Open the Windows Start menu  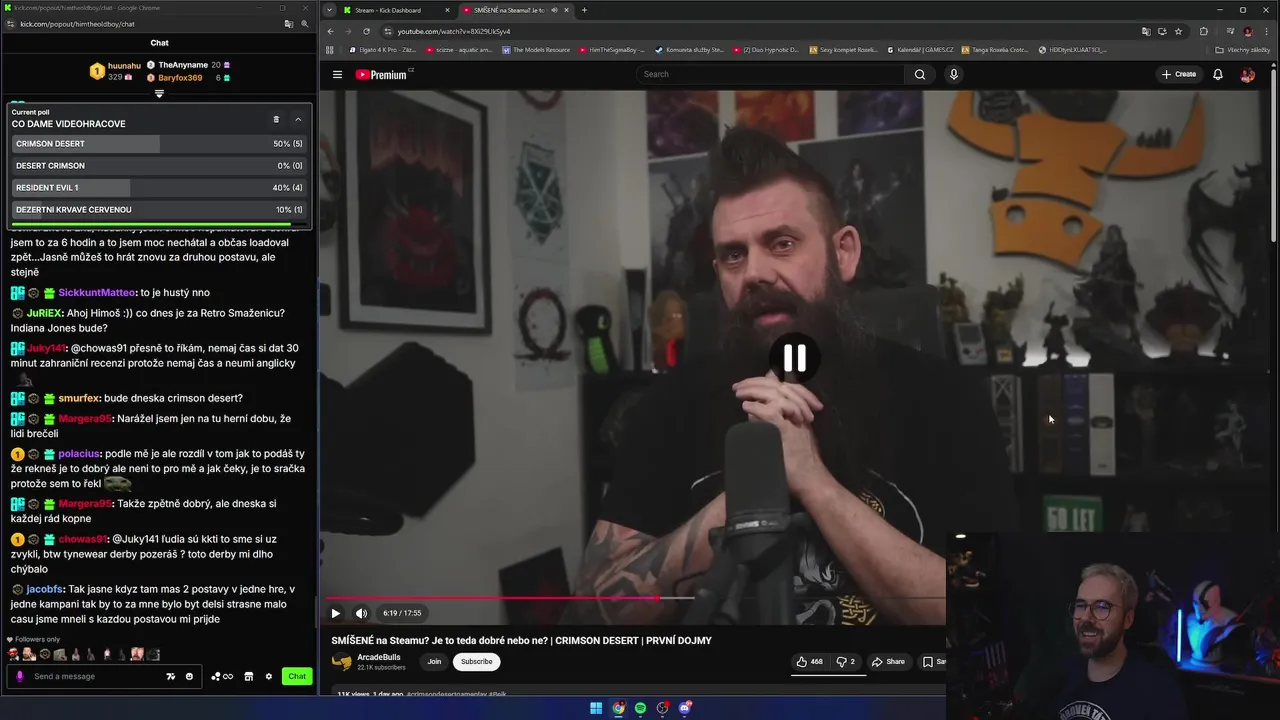point(596,708)
